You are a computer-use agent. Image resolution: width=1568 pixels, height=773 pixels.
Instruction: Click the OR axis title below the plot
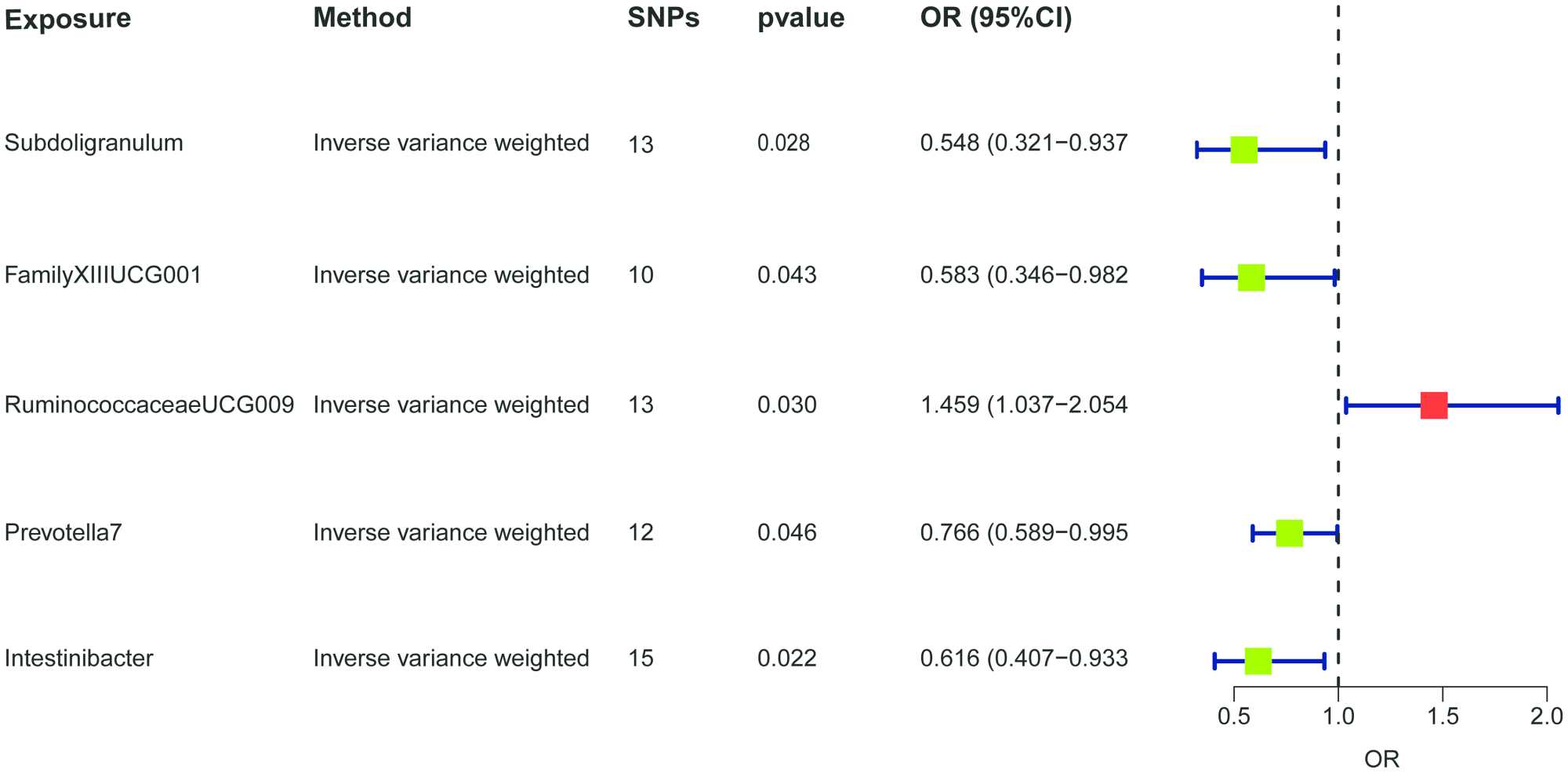point(1381,759)
